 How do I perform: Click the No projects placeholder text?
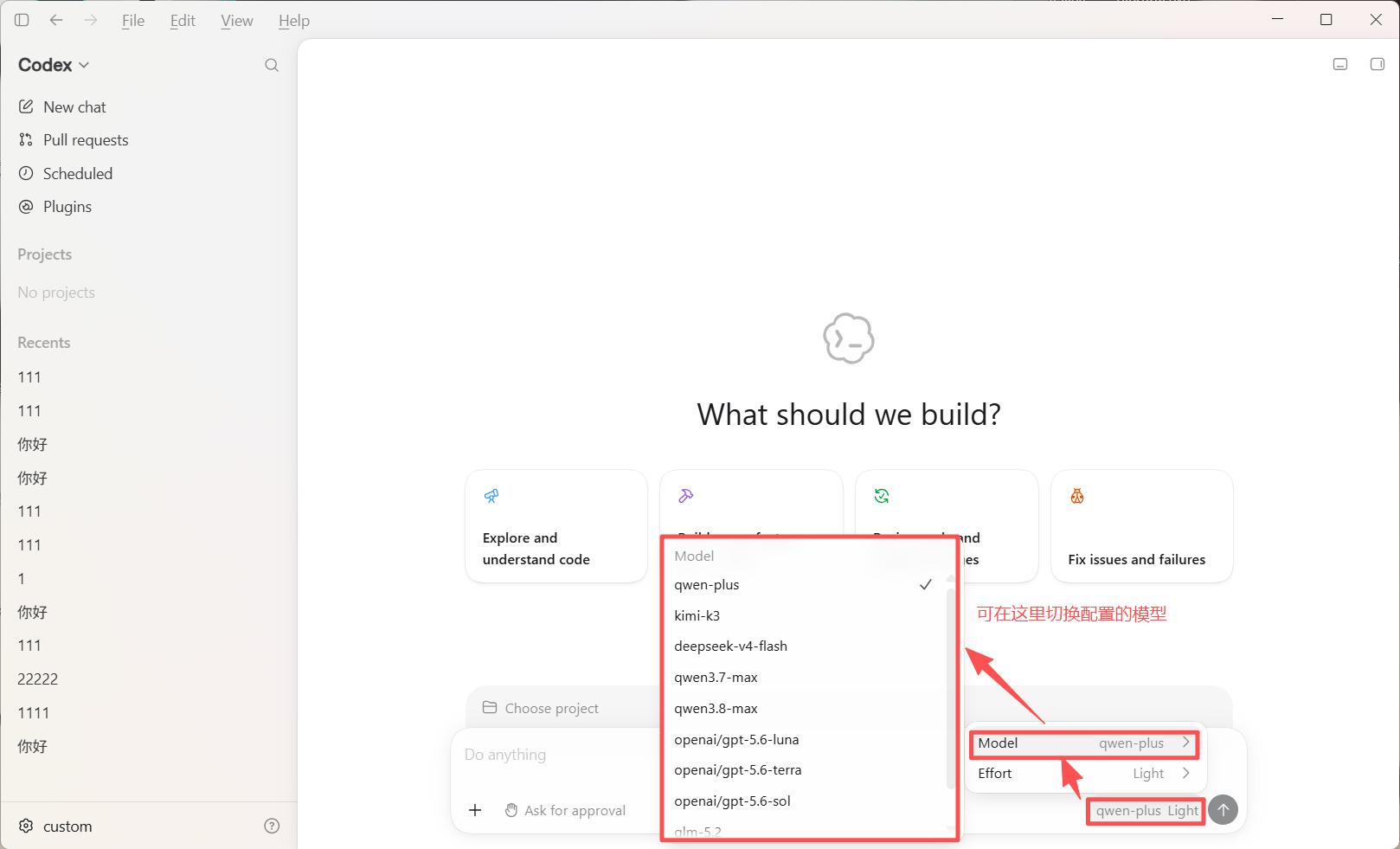coord(56,293)
